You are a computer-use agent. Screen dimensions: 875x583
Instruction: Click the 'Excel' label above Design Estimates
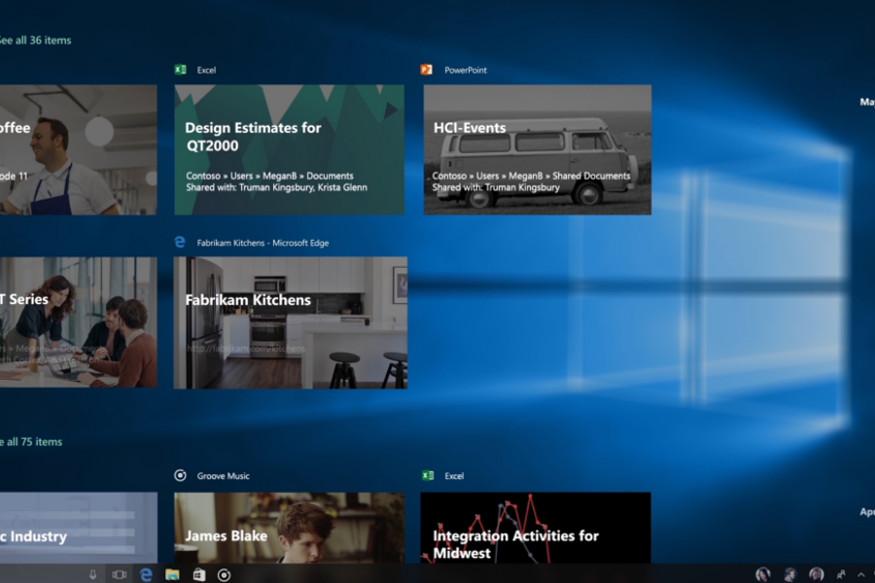tap(206, 70)
